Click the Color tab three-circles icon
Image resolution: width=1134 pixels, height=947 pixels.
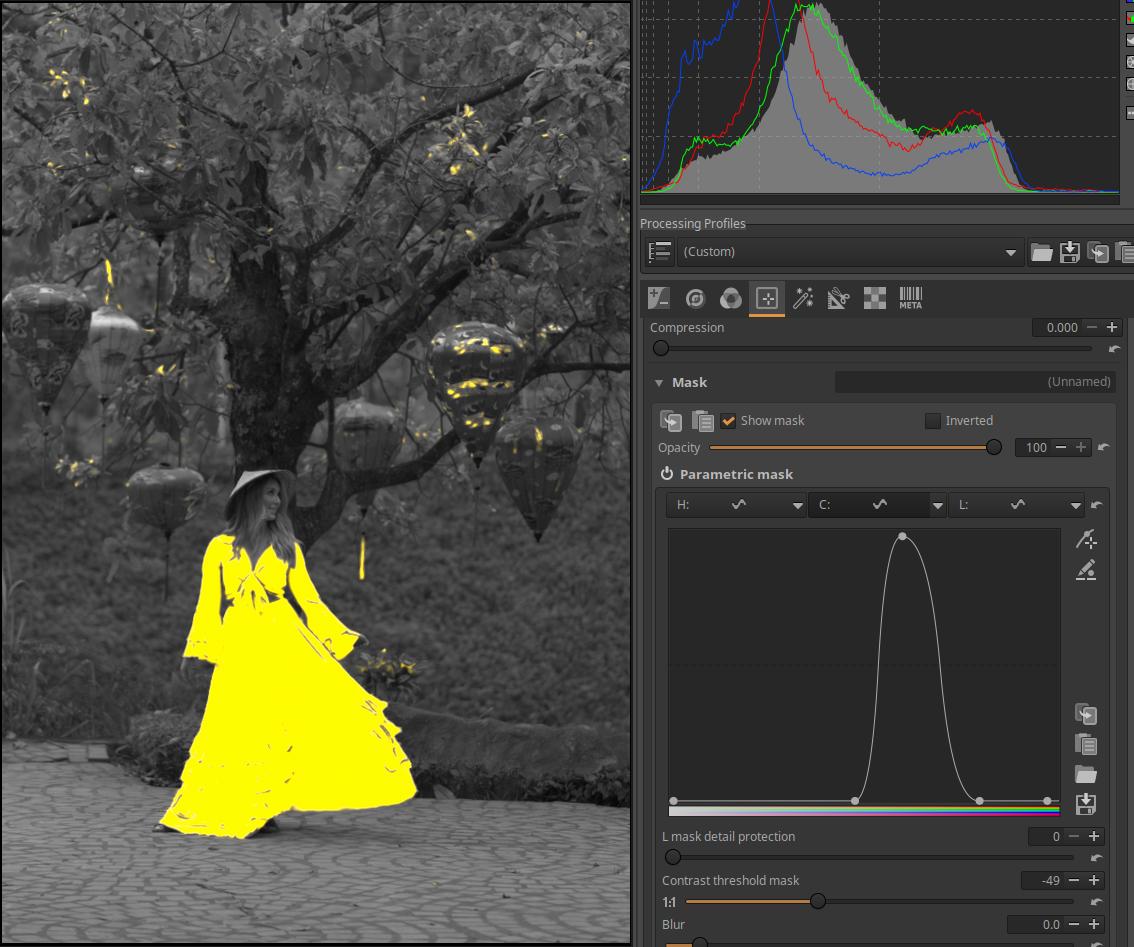click(731, 298)
